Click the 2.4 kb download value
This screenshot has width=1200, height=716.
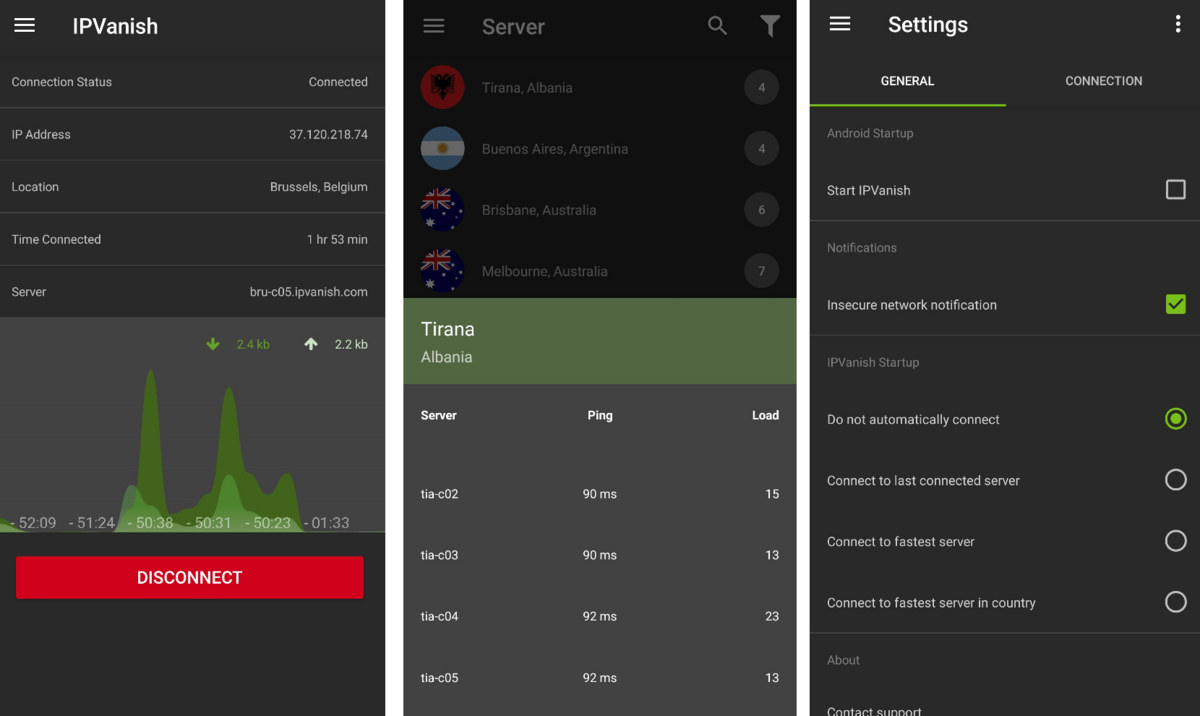click(x=253, y=344)
